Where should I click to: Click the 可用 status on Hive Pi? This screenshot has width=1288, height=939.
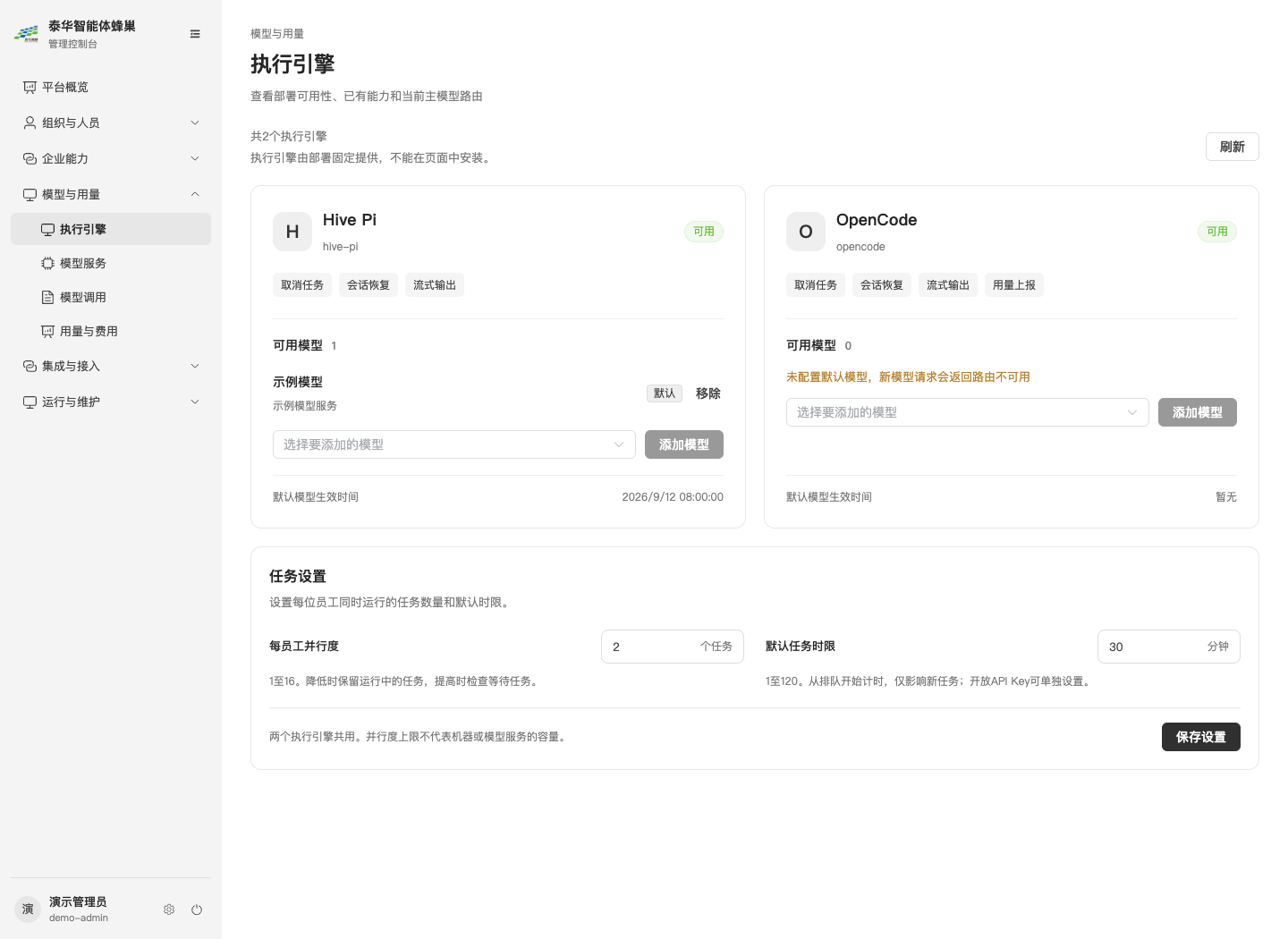(704, 232)
